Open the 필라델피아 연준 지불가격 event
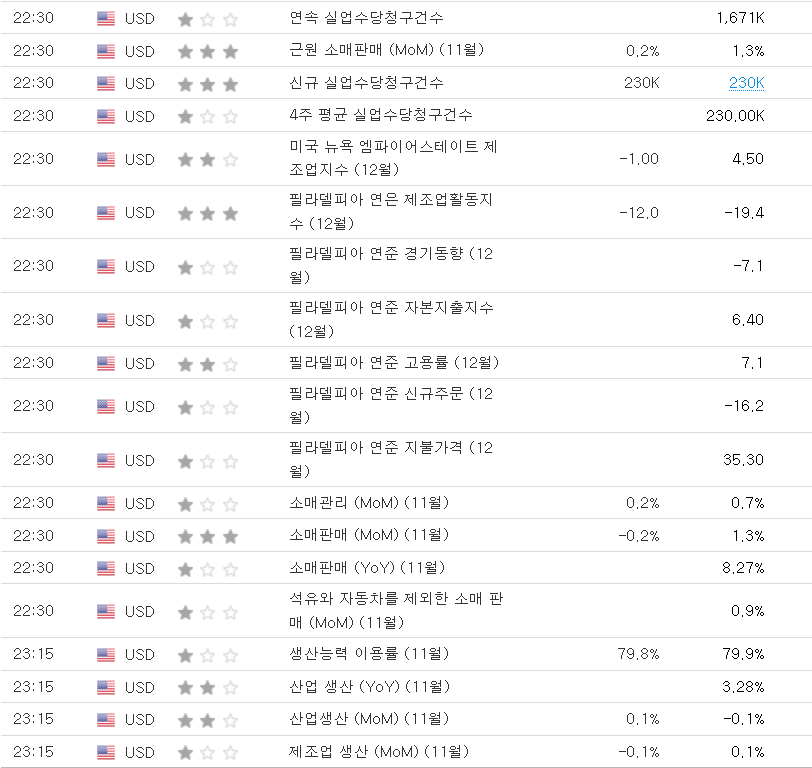The width and height of the screenshot is (812, 768). (390, 460)
